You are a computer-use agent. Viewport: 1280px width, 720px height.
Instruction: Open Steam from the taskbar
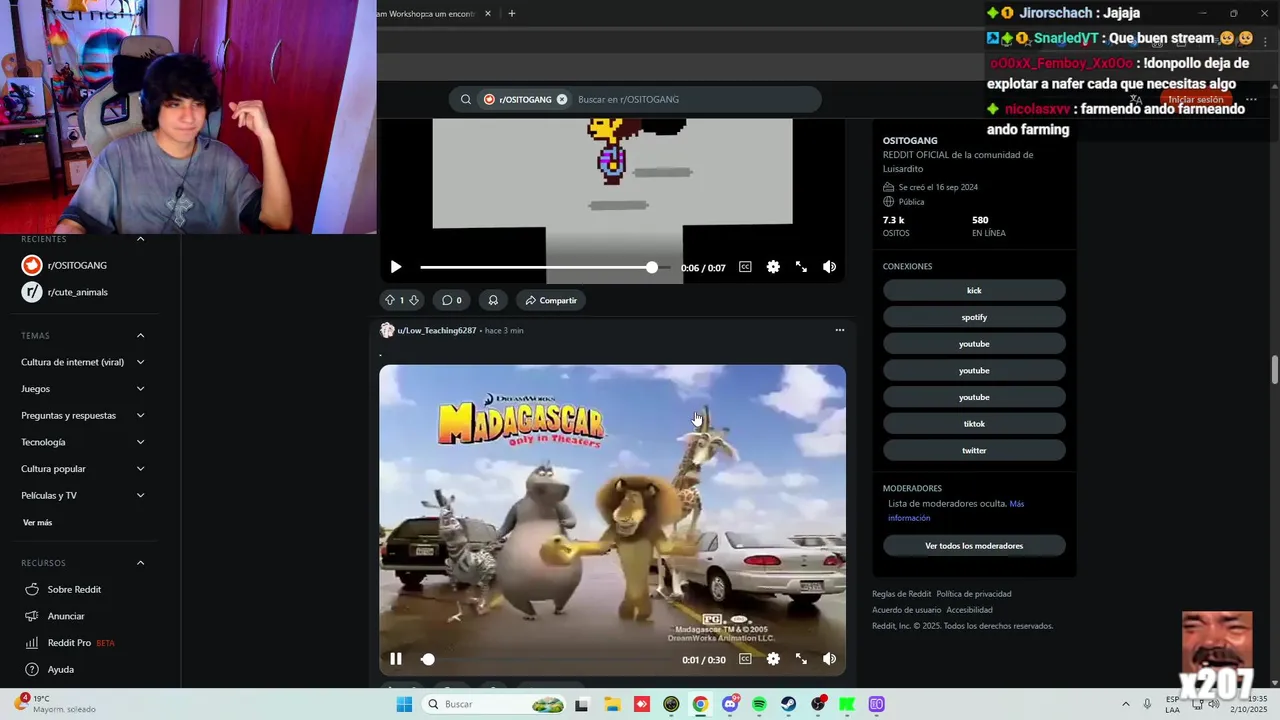click(789, 704)
